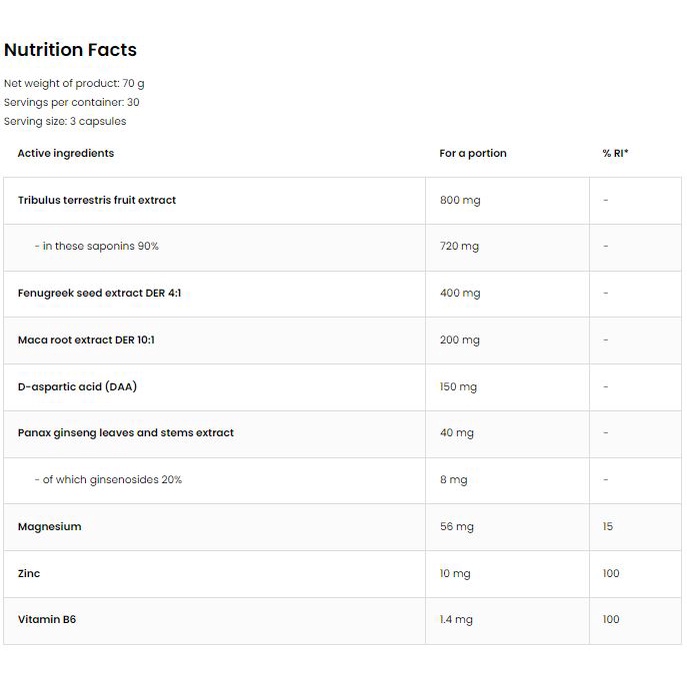The height and width of the screenshot is (687, 687).
Task: Click the Active ingredients column header
Action: (x=66, y=153)
